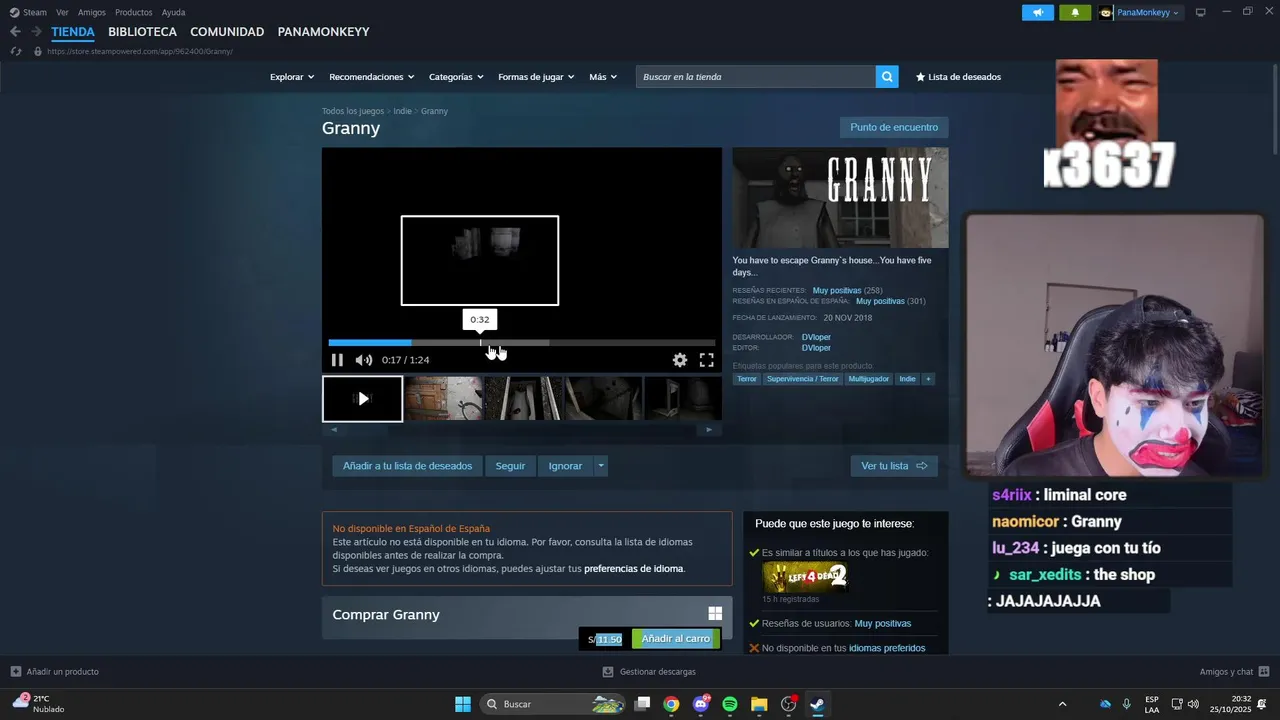Add a tag with the plus button
This screenshot has width=1280, height=720.
pos(928,379)
